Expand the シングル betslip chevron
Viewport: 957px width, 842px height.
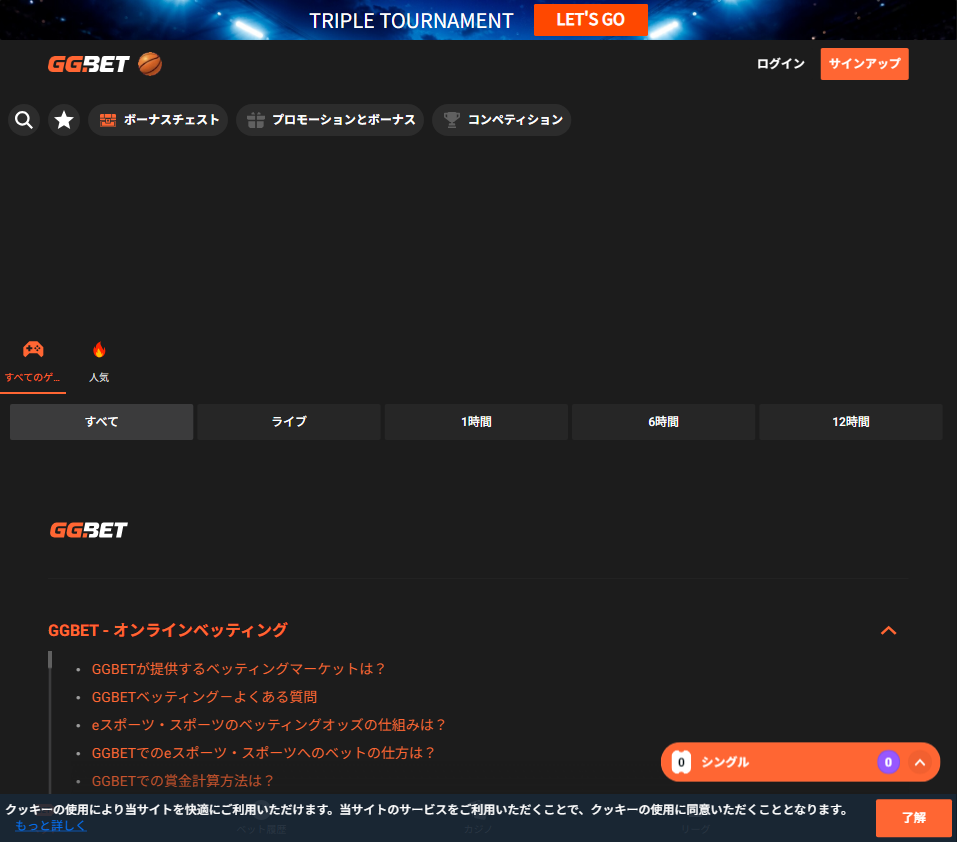tap(920, 762)
